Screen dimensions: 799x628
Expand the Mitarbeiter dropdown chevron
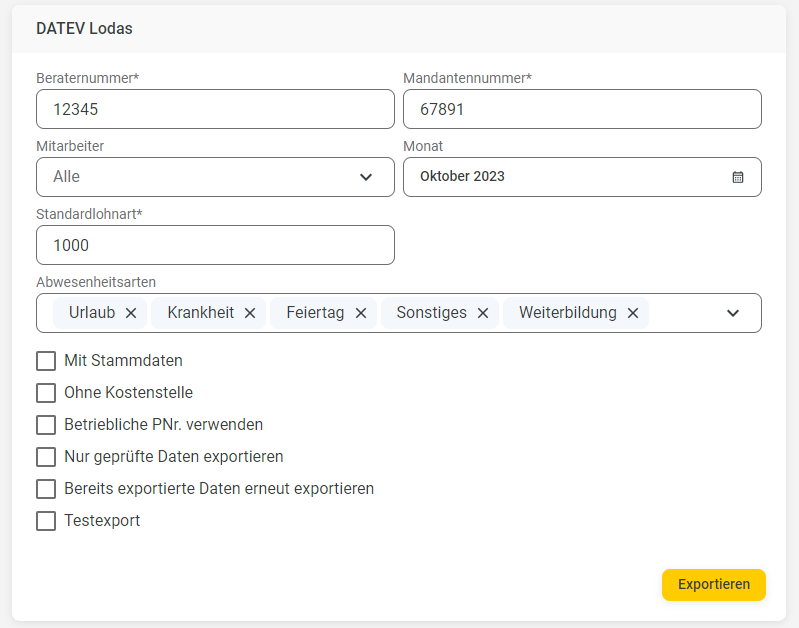pyautogui.click(x=366, y=177)
